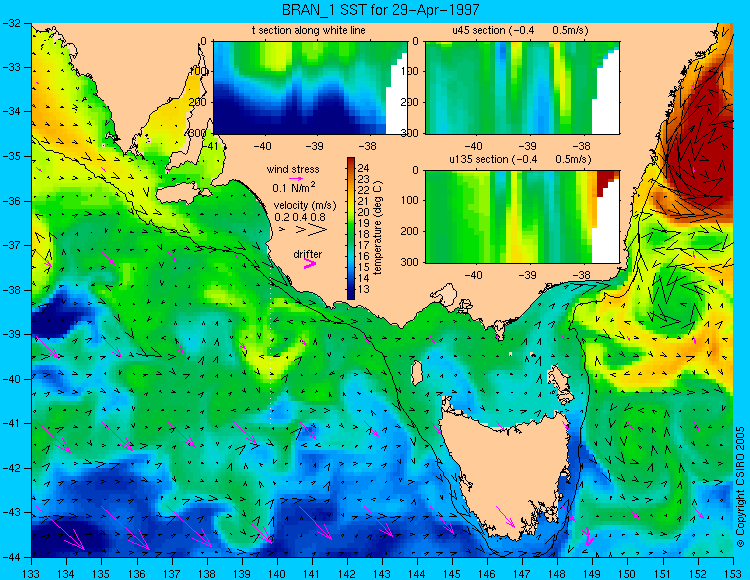The height and width of the screenshot is (580, 750).
Task: Click colorbar tick value '21'
Action: point(364,201)
